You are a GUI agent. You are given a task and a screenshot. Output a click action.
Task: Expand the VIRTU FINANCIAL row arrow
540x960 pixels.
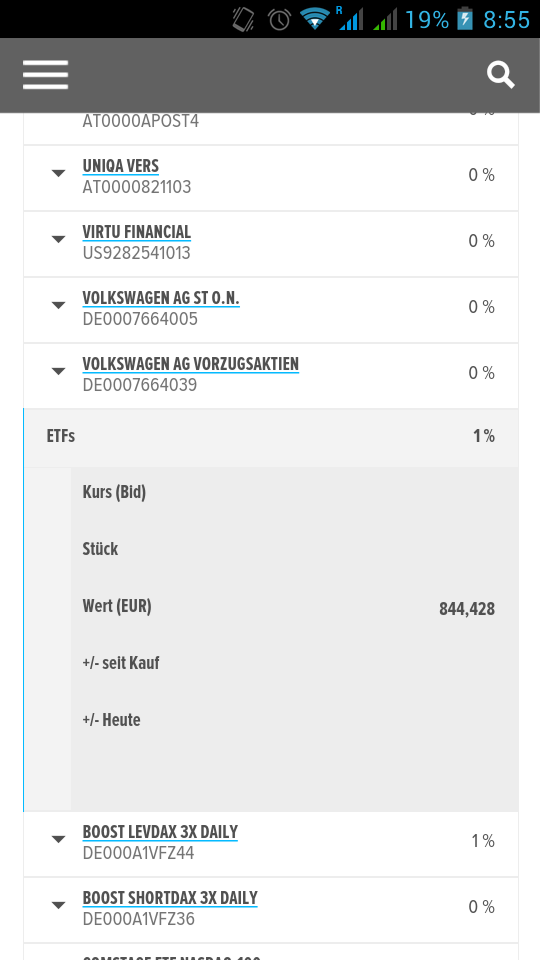(x=58, y=239)
